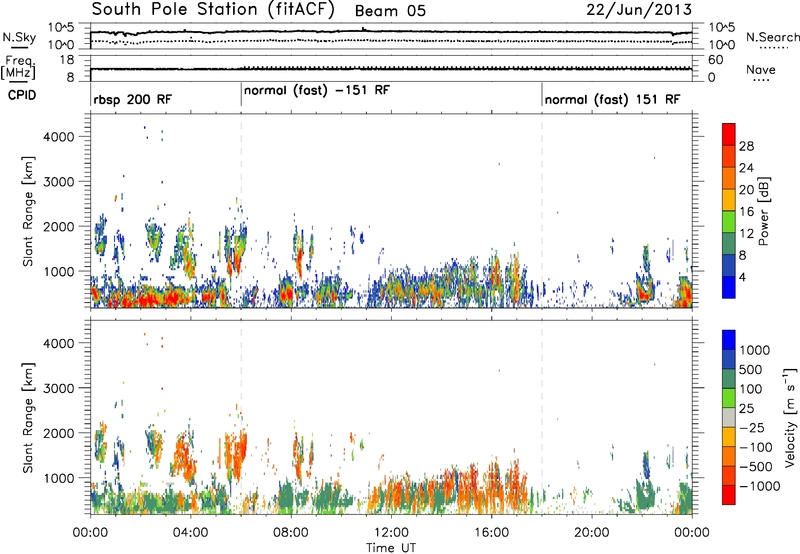Click the 'Velocity [m s-1]' colorbar title
Viewport: 800px width, 554px height.
click(790, 416)
